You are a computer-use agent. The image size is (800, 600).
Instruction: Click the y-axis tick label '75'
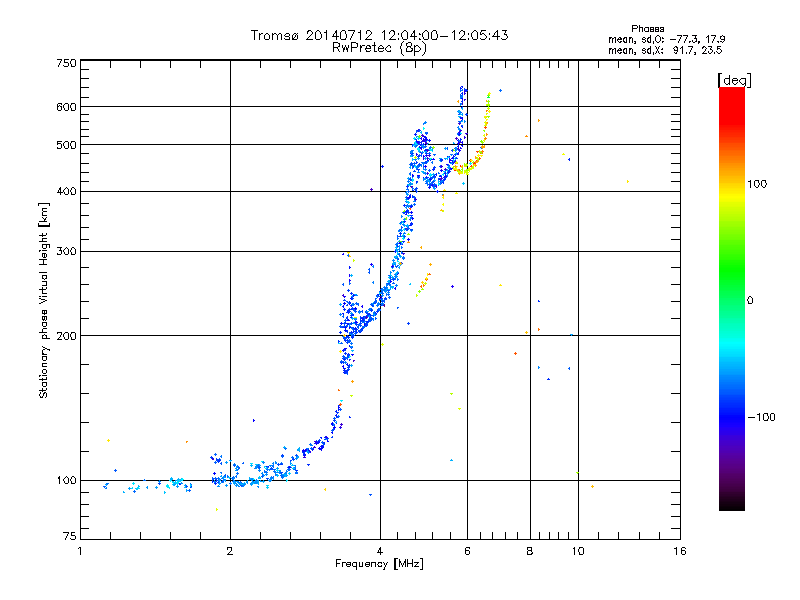point(70,536)
